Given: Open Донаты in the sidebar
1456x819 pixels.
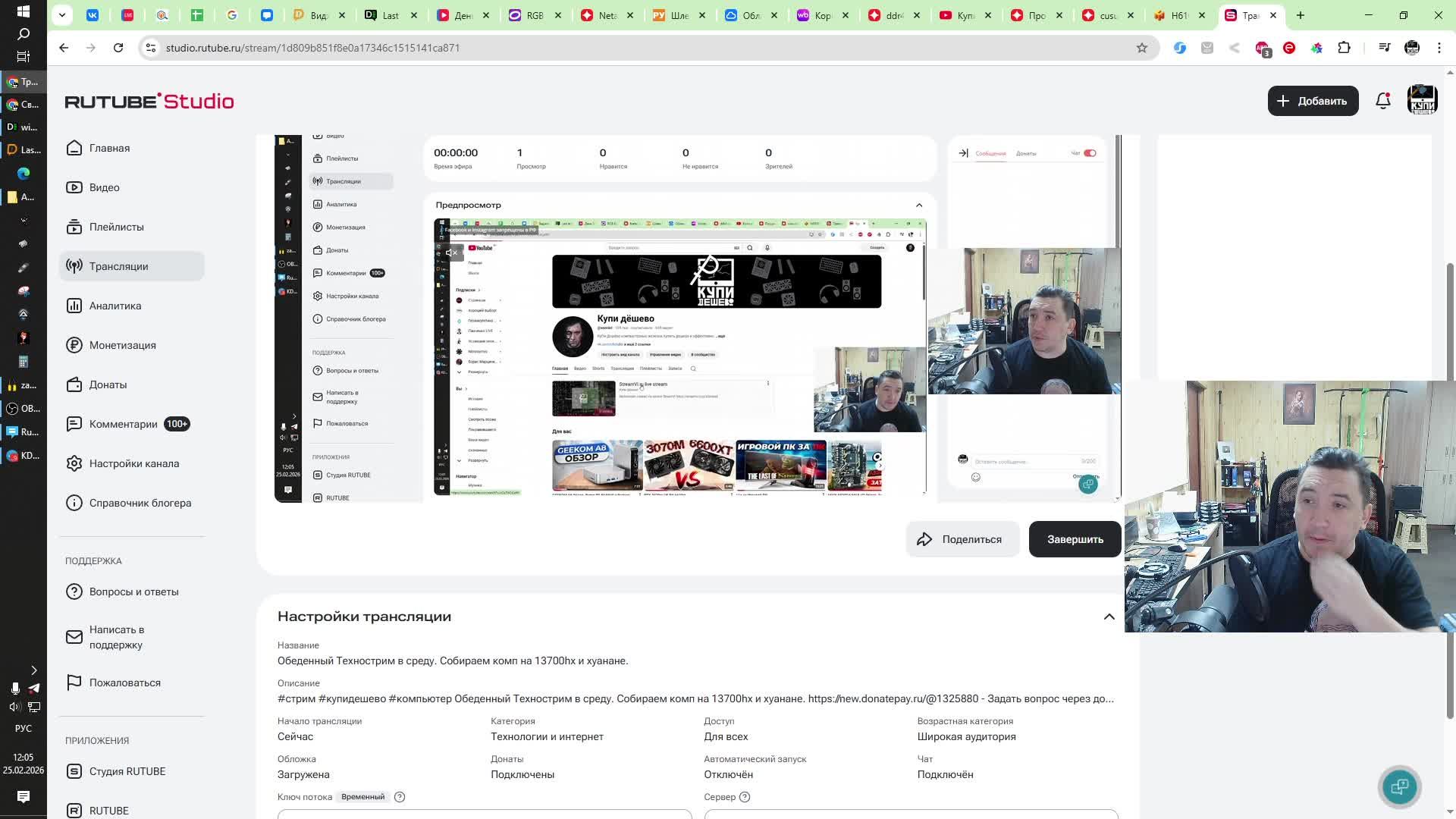Looking at the screenshot, I should [x=108, y=384].
